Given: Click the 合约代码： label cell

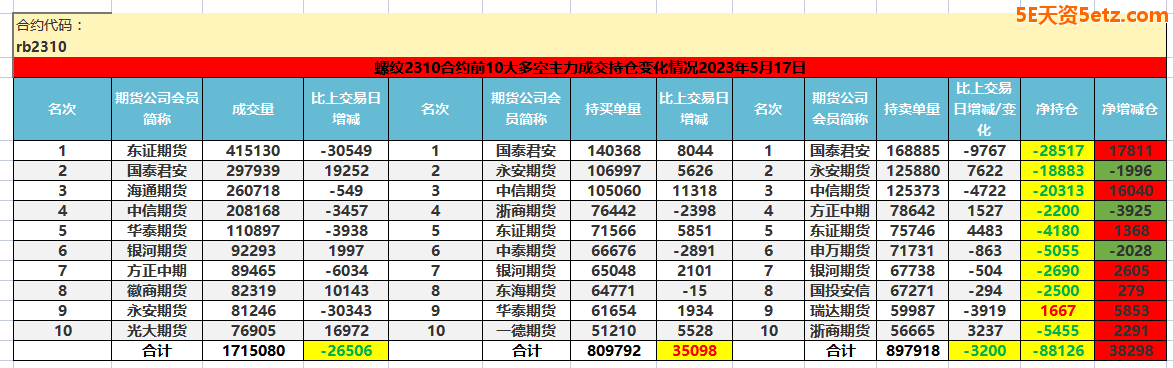Looking at the screenshot, I should [x=589, y=24].
